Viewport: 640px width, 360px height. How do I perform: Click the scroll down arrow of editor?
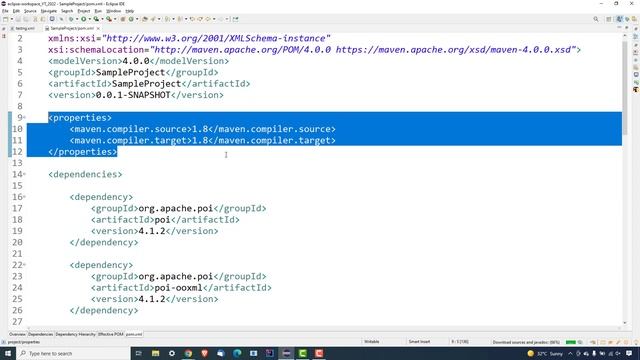[625, 323]
